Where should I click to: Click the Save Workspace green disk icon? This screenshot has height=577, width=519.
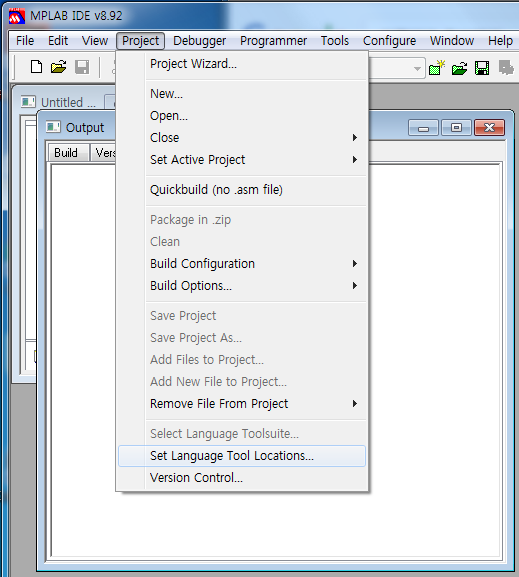tap(482, 68)
